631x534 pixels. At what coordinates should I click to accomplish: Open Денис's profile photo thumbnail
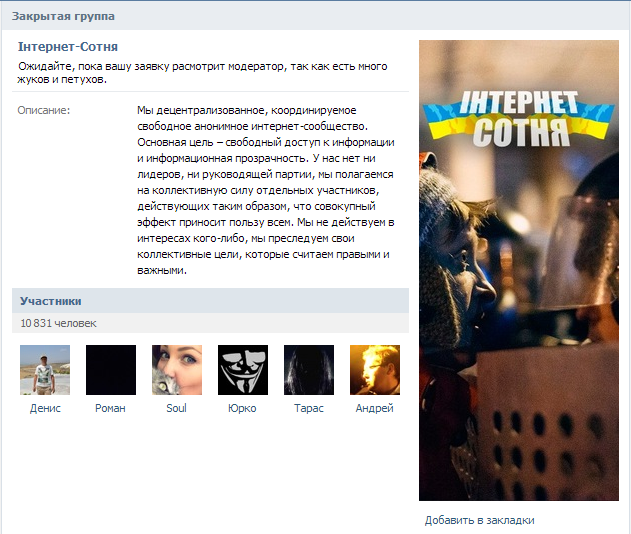click(45, 370)
